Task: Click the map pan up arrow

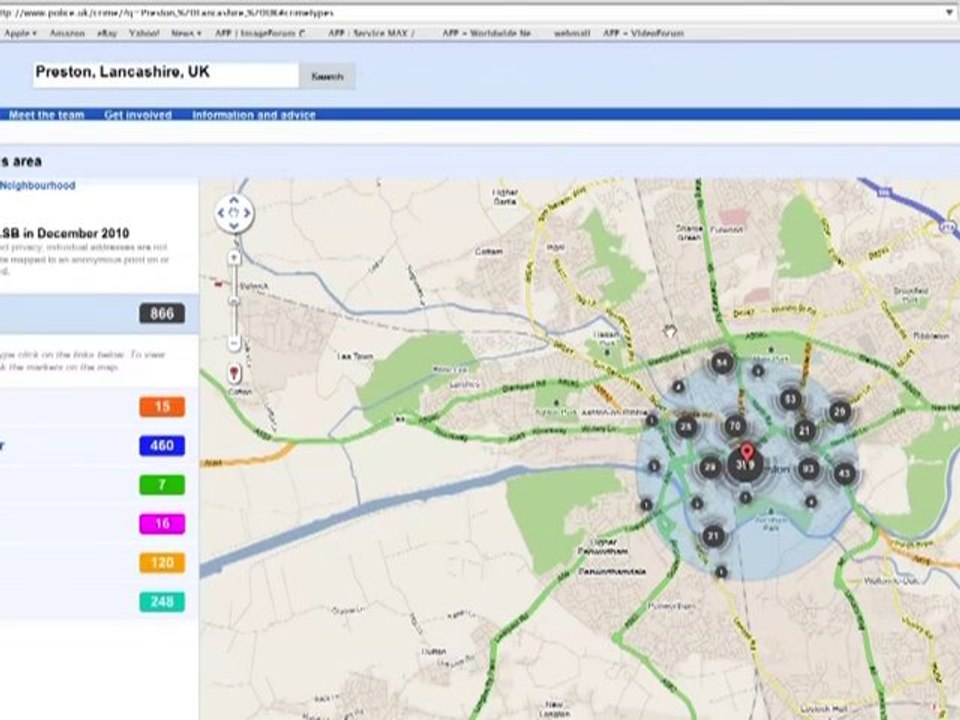Action: click(x=234, y=199)
